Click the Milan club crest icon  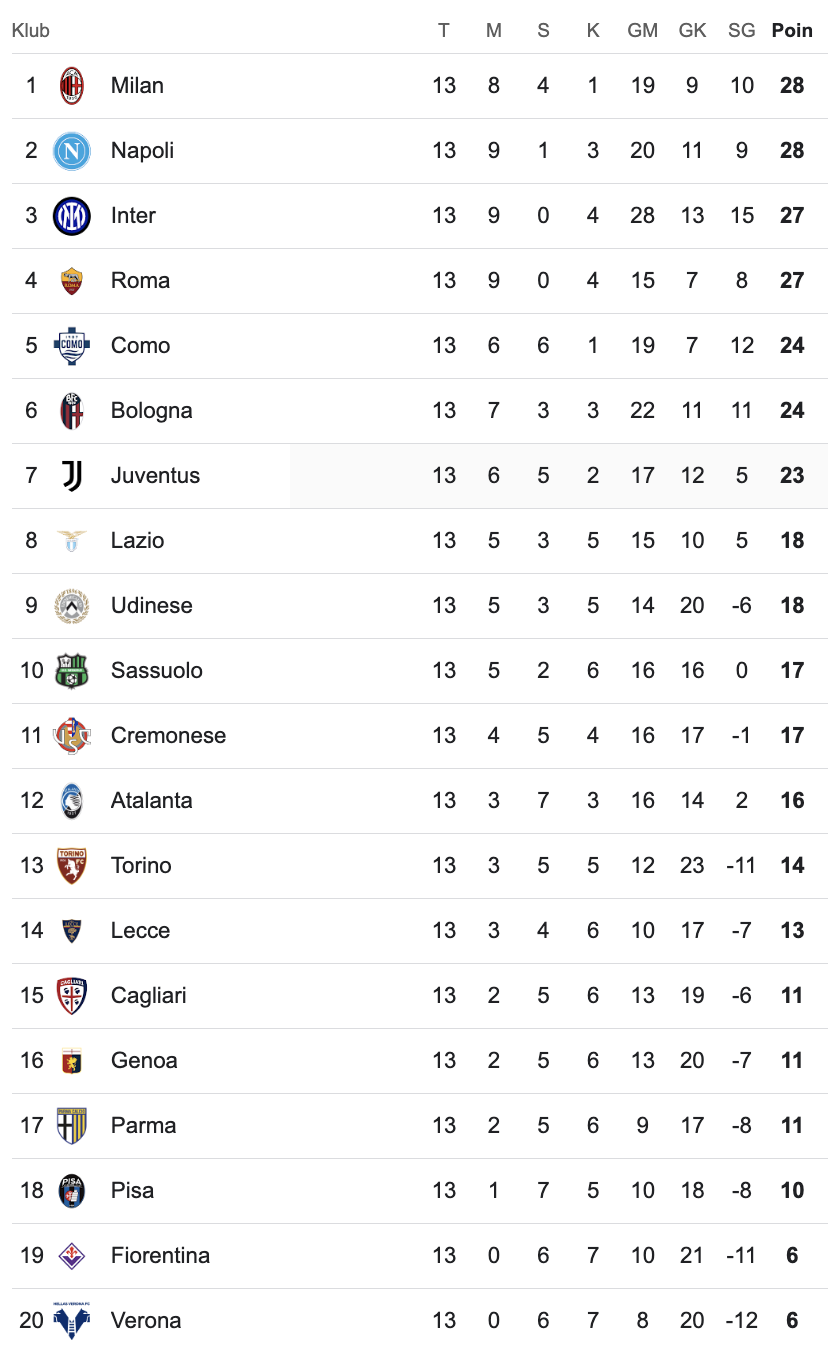click(72, 86)
